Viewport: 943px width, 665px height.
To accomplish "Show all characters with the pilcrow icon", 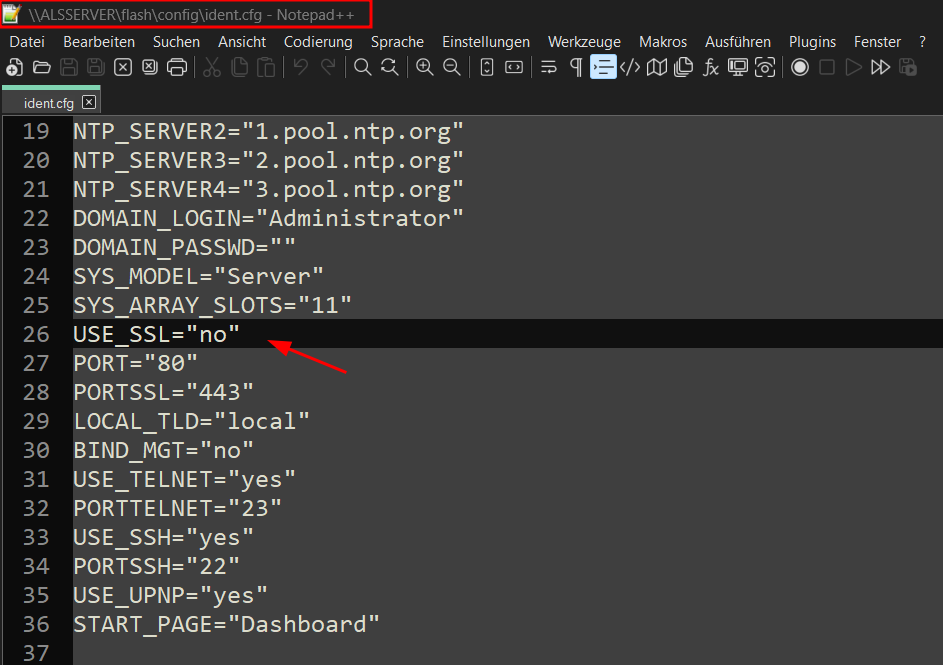I will pos(576,67).
